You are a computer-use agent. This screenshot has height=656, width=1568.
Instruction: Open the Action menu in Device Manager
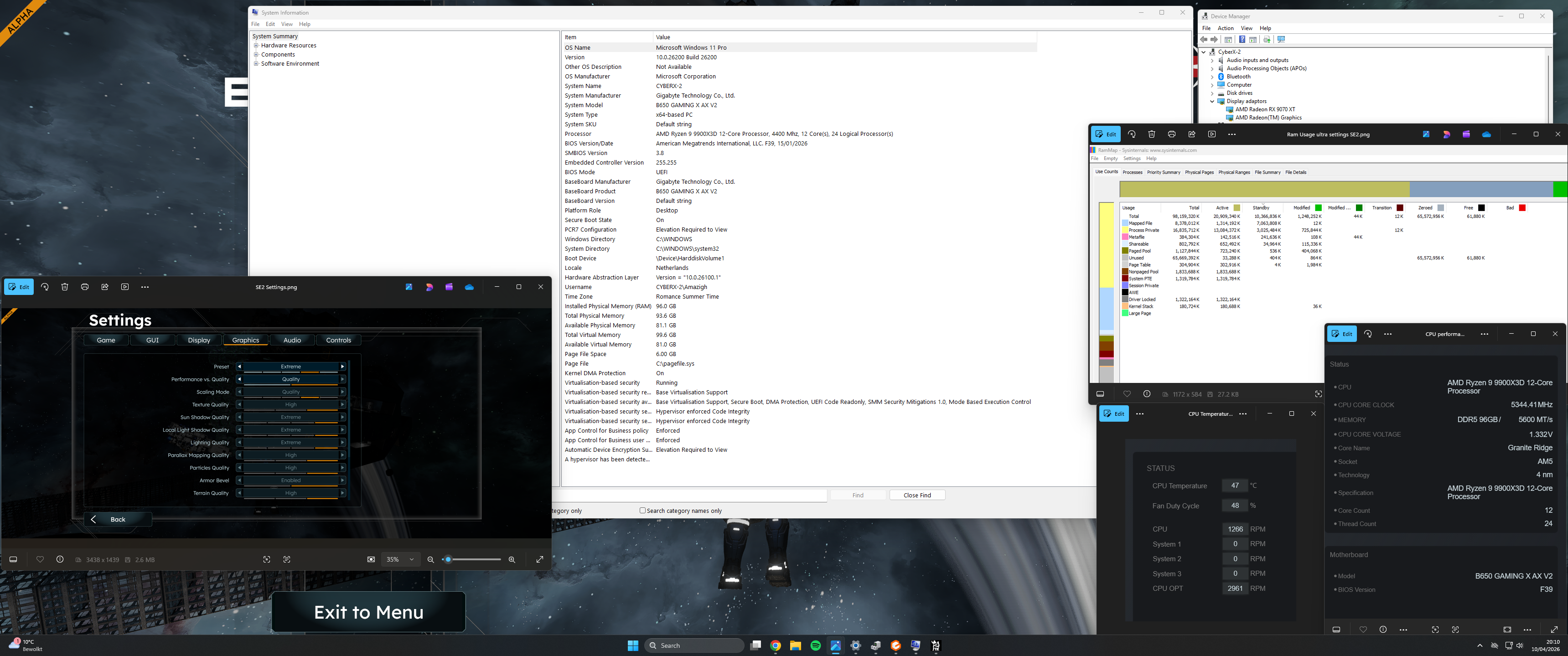1225,29
